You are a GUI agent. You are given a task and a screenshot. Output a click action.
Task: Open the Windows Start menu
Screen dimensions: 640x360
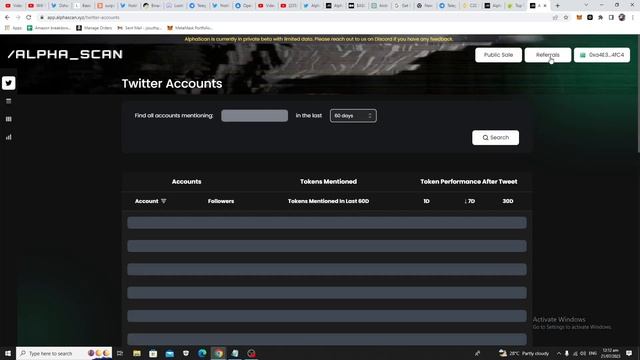click(x=8, y=353)
